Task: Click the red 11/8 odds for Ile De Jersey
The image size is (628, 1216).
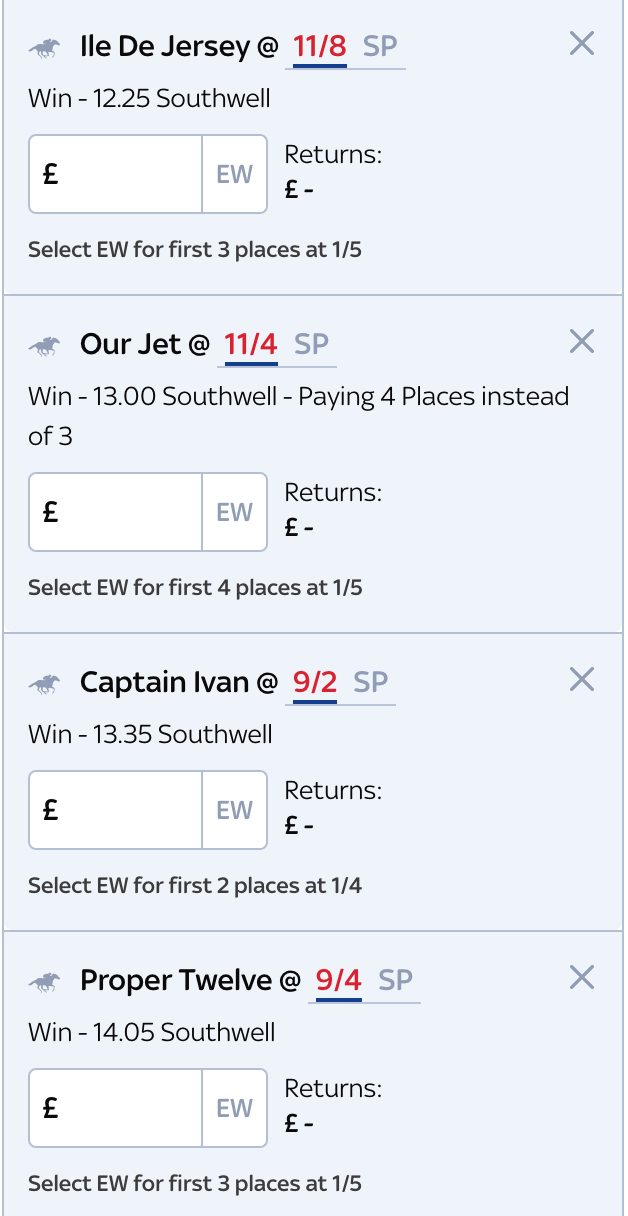Action: [319, 45]
